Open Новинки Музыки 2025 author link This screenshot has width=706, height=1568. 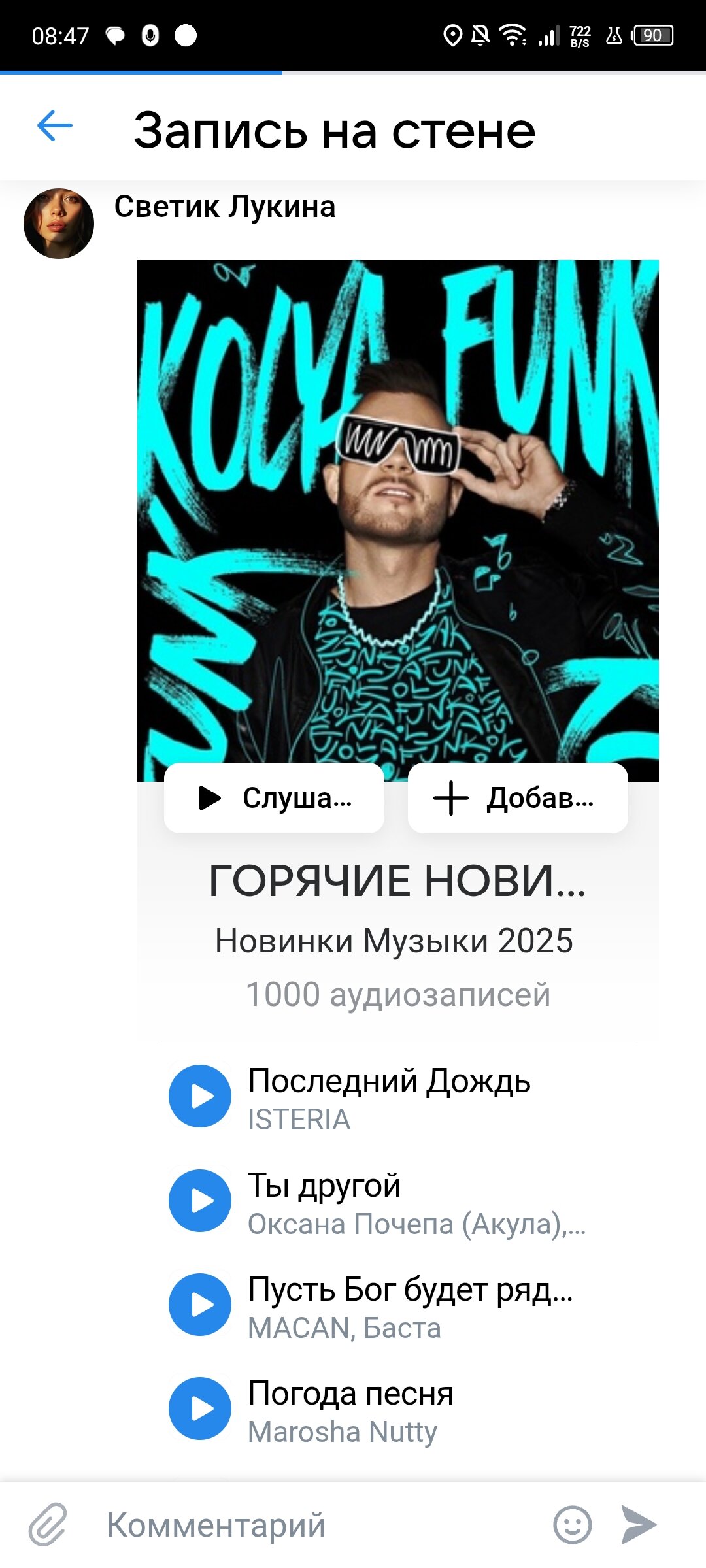[394, 941]
